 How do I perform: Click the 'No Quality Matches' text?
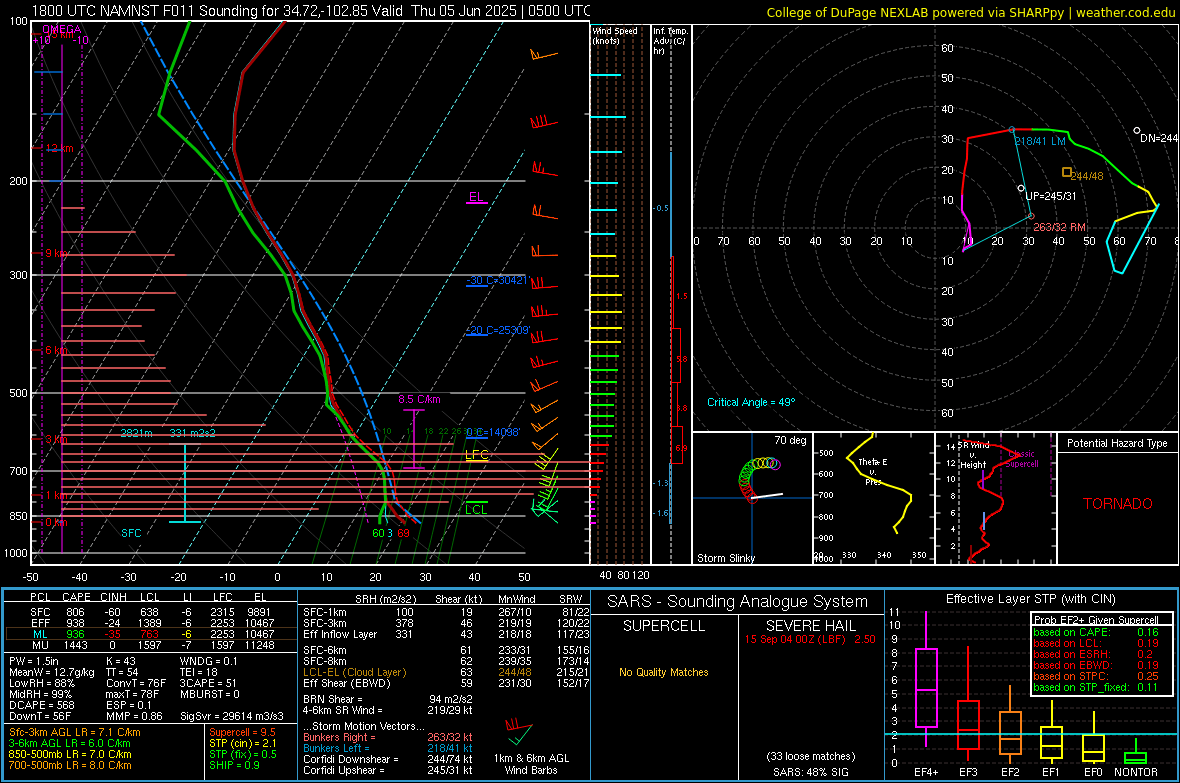point(664,672)
